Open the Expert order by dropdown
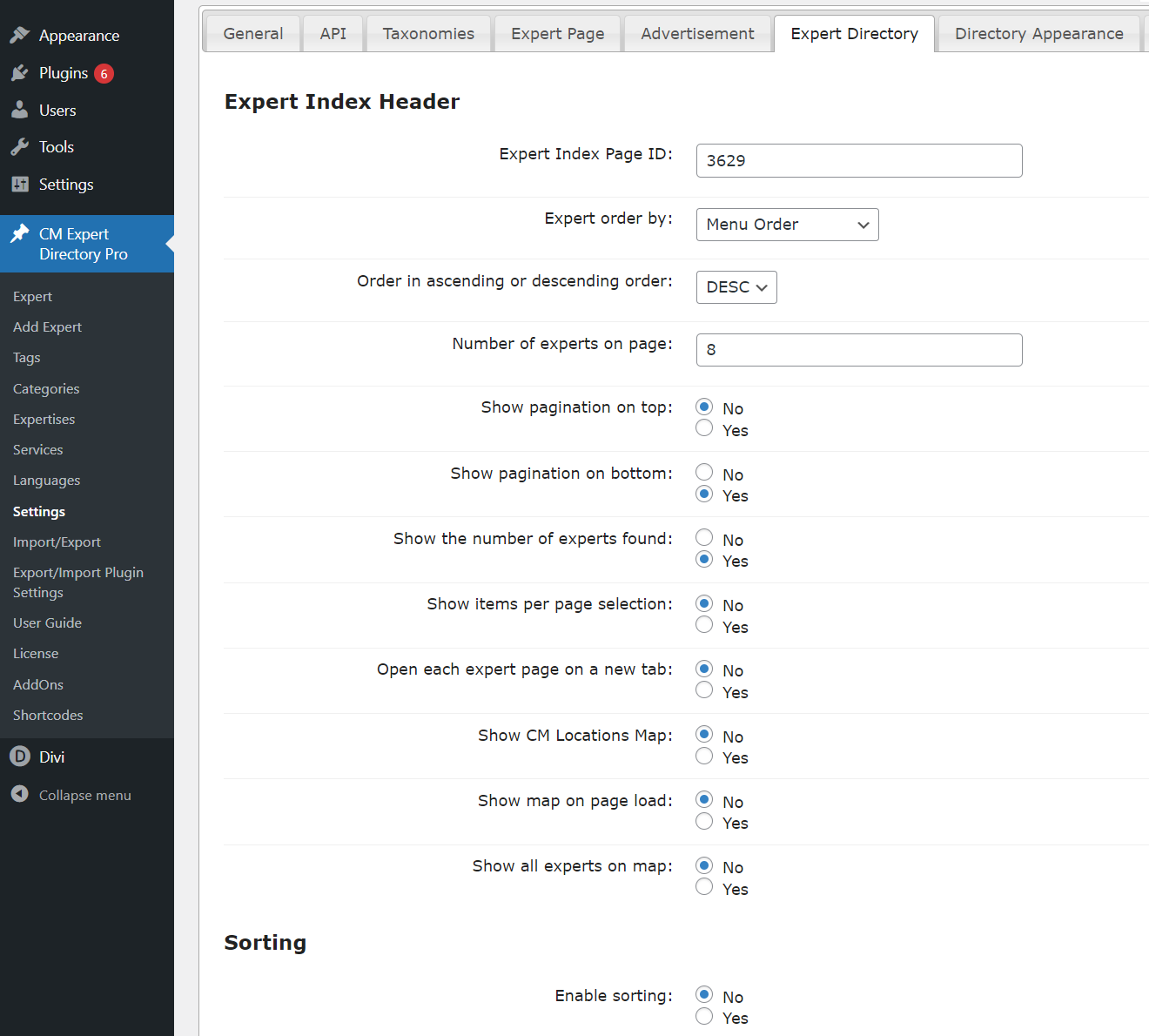The image size is (1149, 1036). (787, 225)
